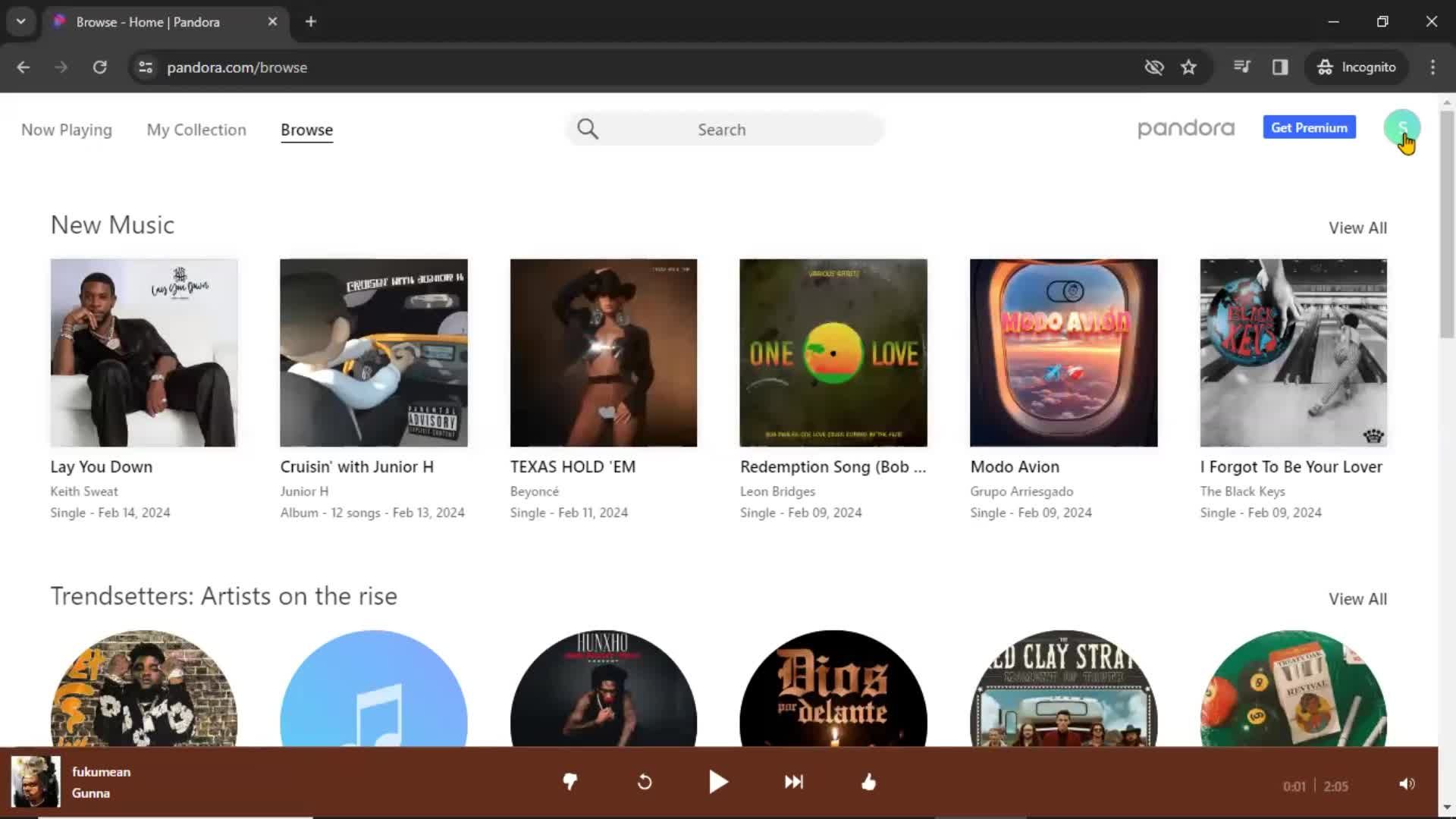Click the Pandora logo icon
Image resolution: width=1456 pixels, height=819 pixels.
1186,128
